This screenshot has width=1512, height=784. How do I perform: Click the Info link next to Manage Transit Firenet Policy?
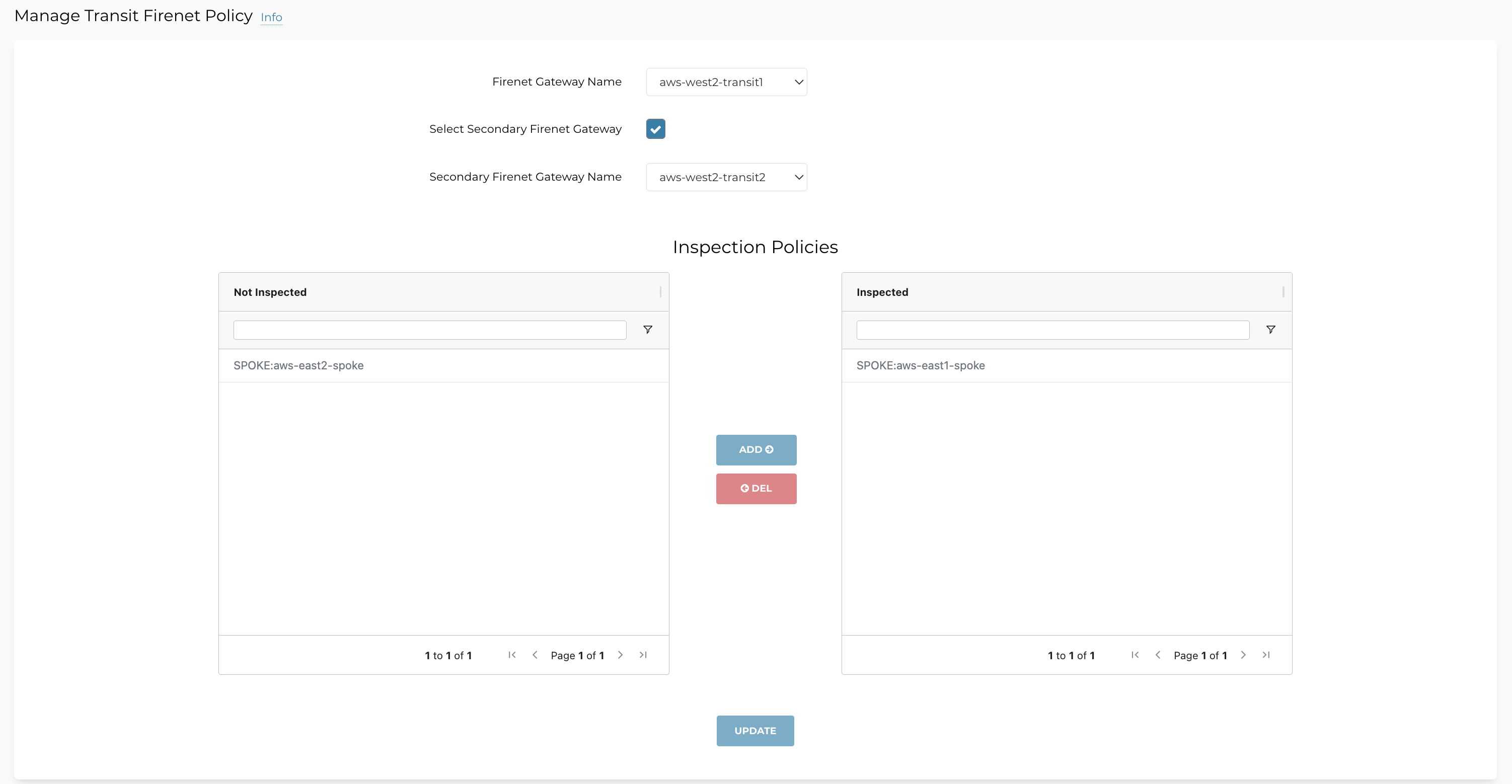point(271,16)
